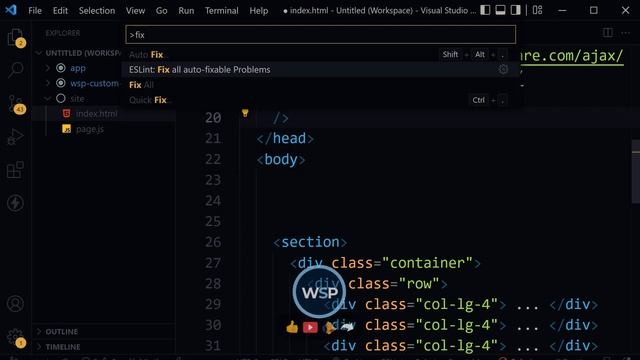Toggle secondary side bar layout icon

[516, 10]
